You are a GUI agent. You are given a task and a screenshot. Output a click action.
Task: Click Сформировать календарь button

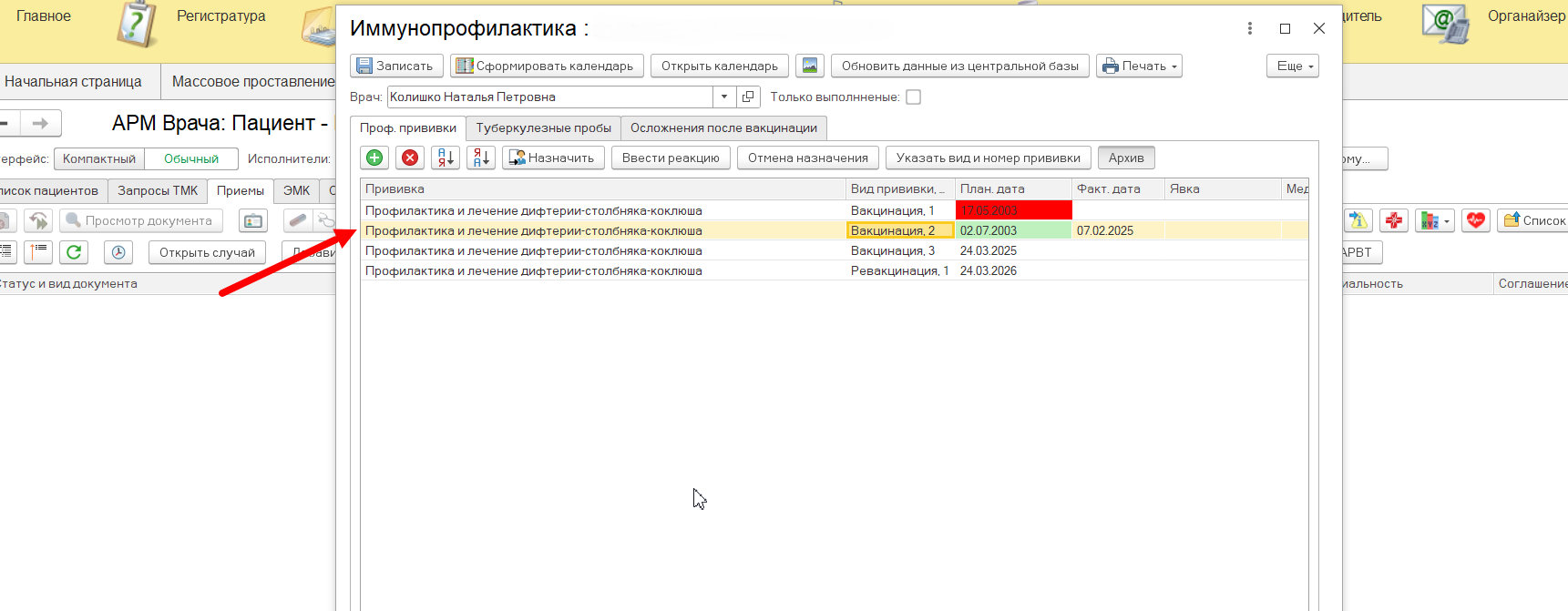pos(547,66)
